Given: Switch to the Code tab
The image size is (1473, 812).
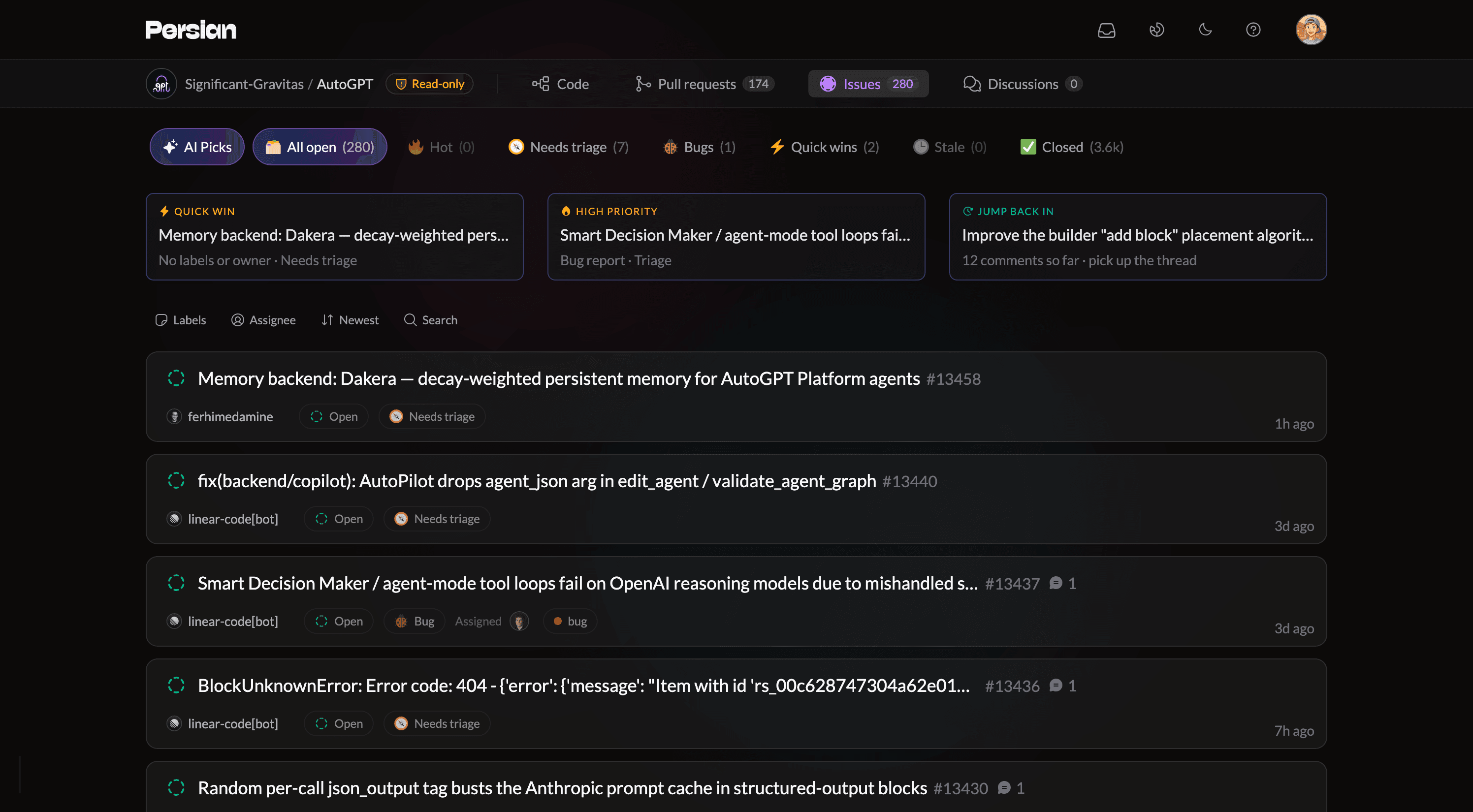Looking at the screenshot, I should [x=560, y=84].
